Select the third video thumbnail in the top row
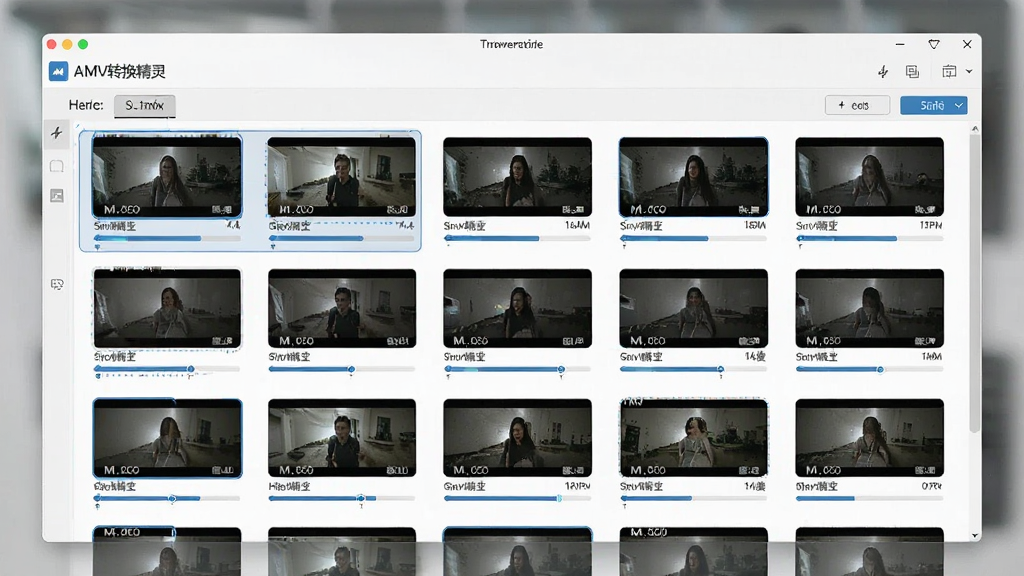The height and width of the screenshot is (576, 1024). pyautogui.click(x=517, y=176)
